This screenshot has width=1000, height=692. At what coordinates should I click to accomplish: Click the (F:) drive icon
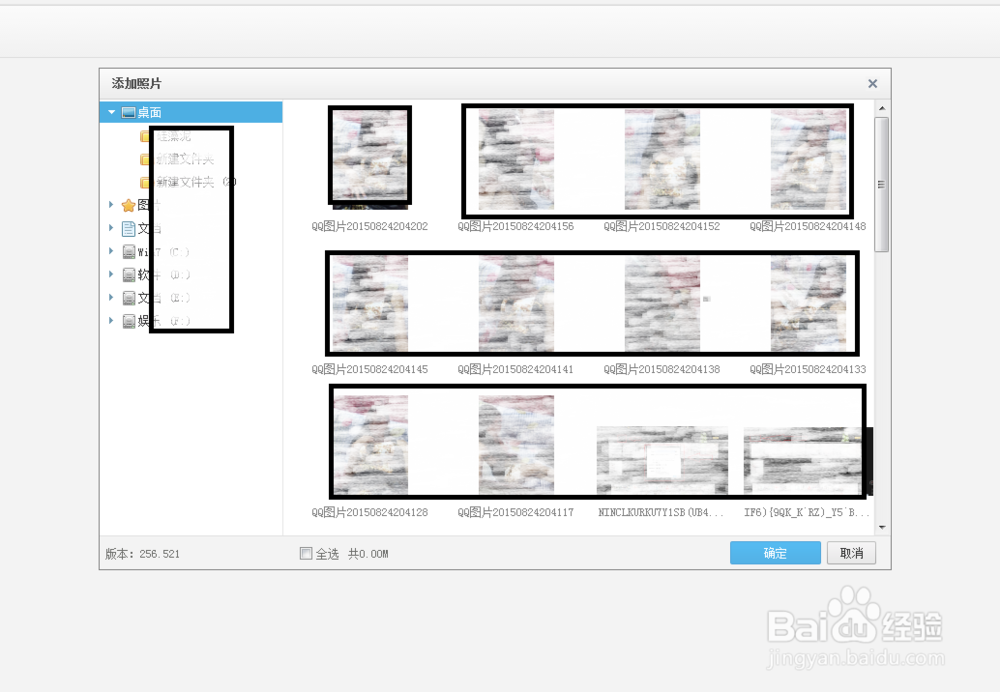coord(128,321)
